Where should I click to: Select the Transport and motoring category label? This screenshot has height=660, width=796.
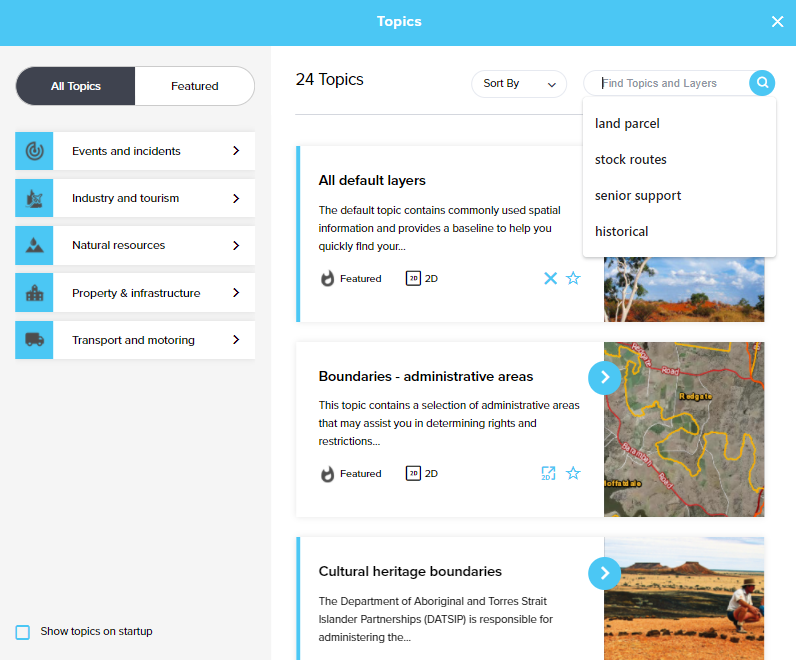pos(133,340)
